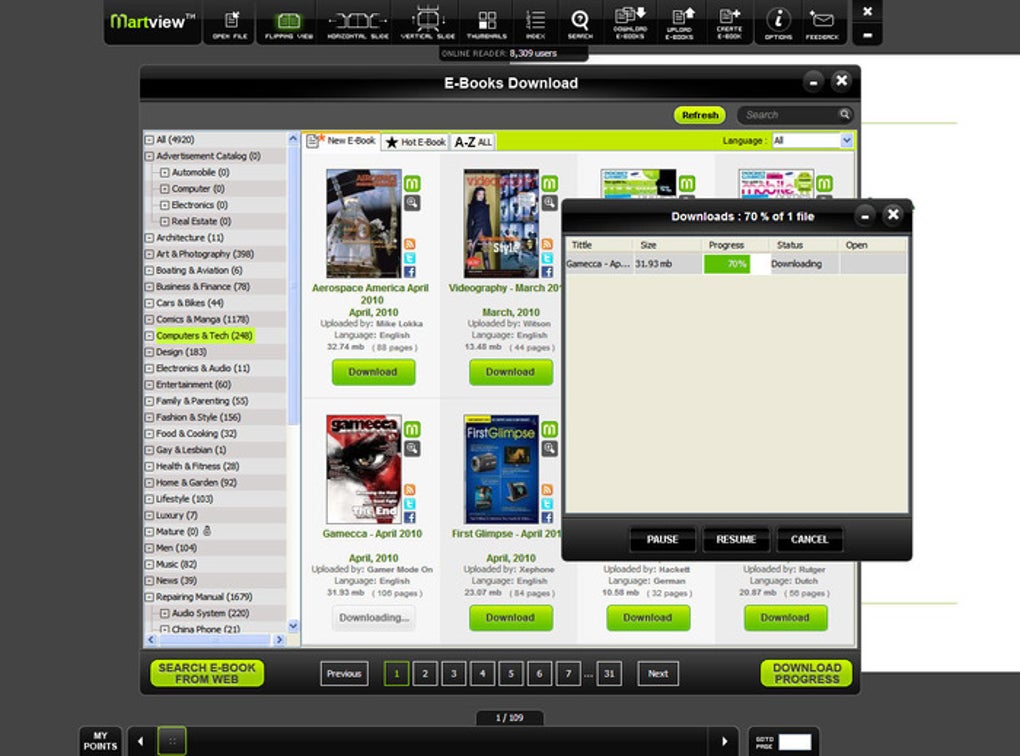Click the Next page button
Viewport: 1020px width, 756px height.
click(x=658, y=673)
